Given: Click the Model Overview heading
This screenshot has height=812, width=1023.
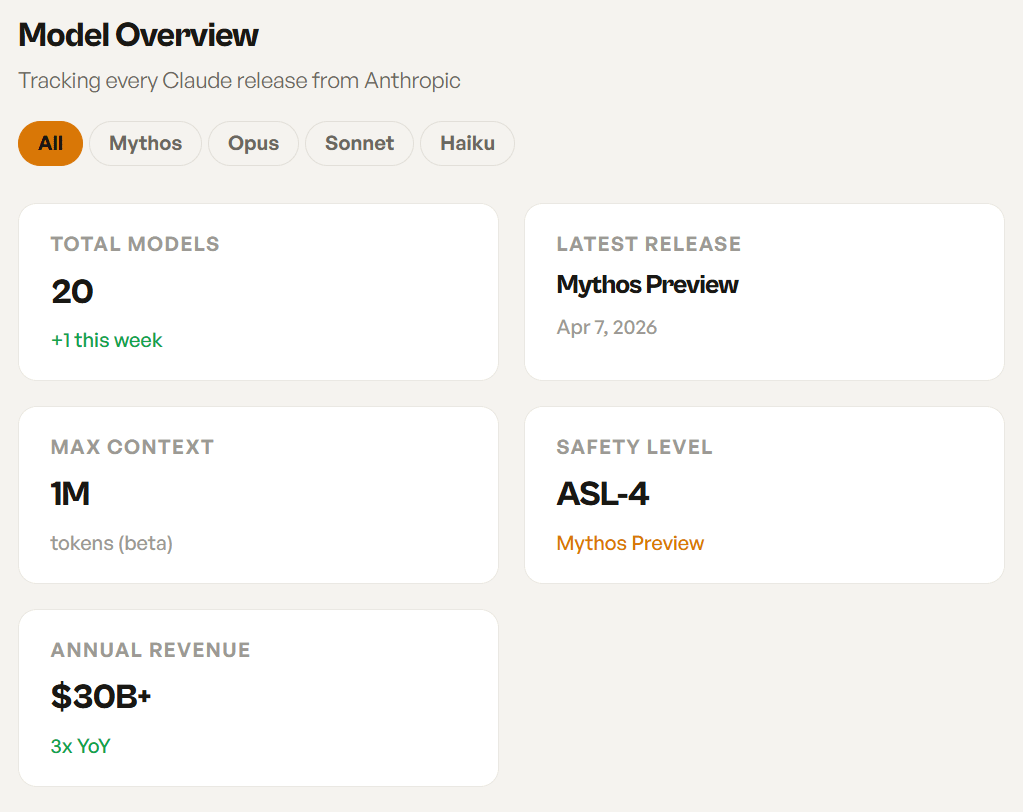Looking at the screenshot, I should click(138, 35).
